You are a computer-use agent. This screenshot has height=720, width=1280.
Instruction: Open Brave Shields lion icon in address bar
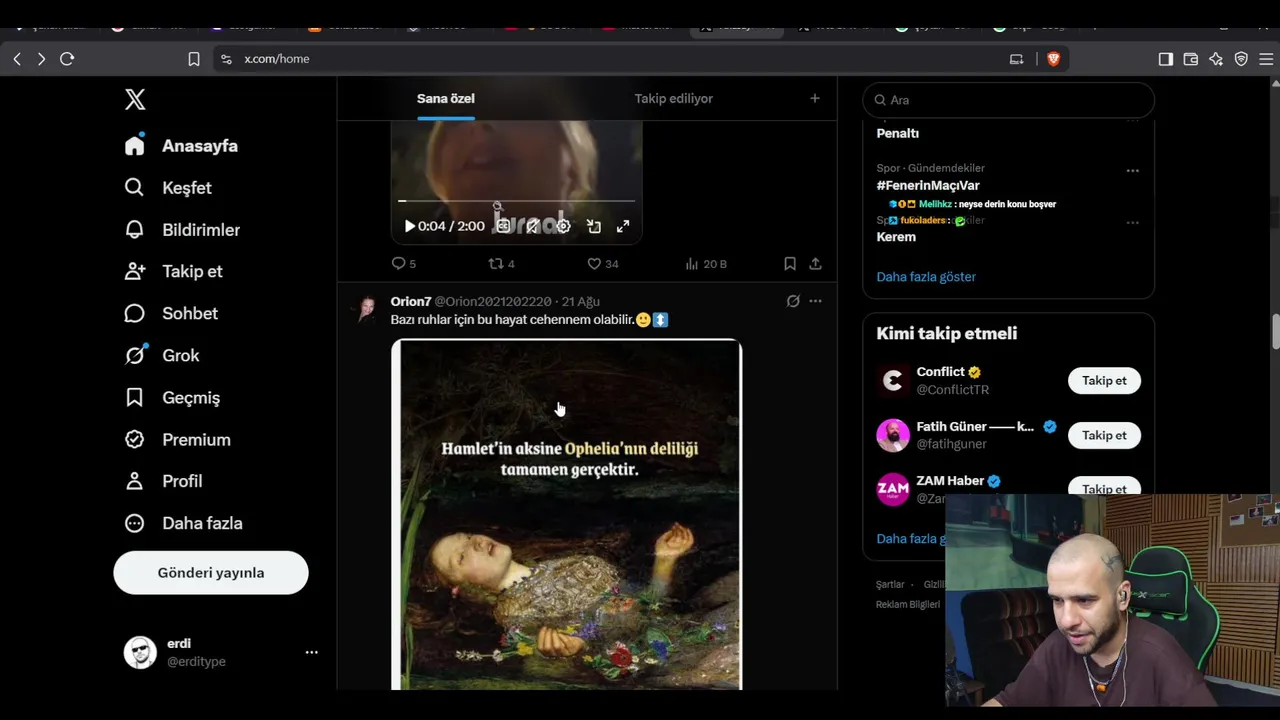(1053, 59)
